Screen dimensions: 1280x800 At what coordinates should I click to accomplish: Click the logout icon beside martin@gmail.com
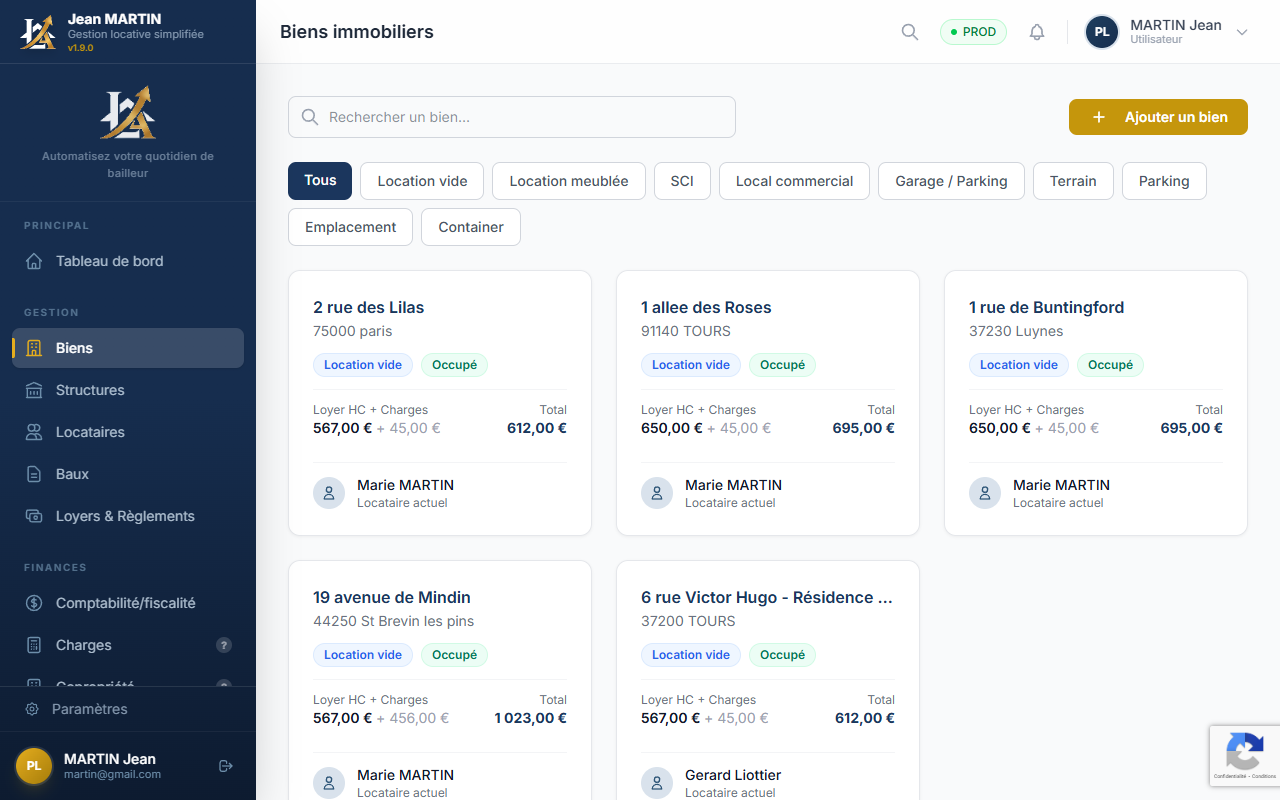point(225,766)
